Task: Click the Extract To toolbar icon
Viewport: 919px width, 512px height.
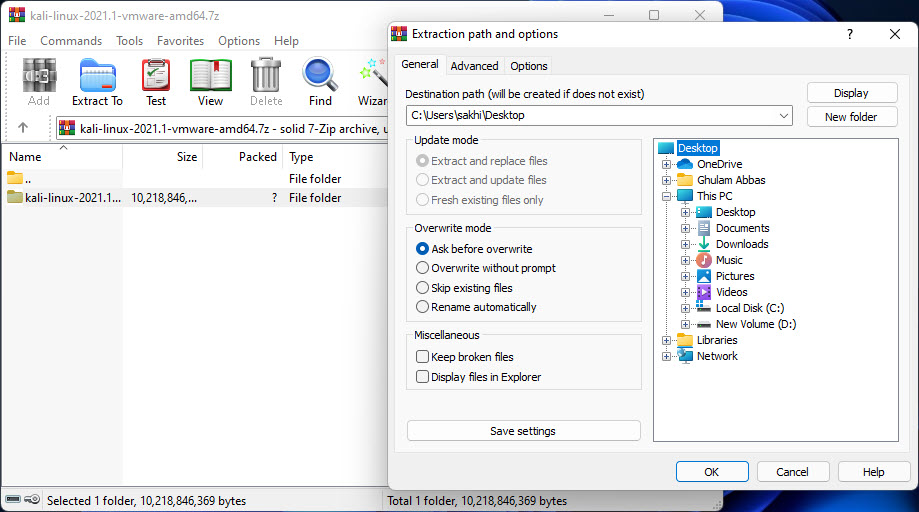Action: point(97,76)
